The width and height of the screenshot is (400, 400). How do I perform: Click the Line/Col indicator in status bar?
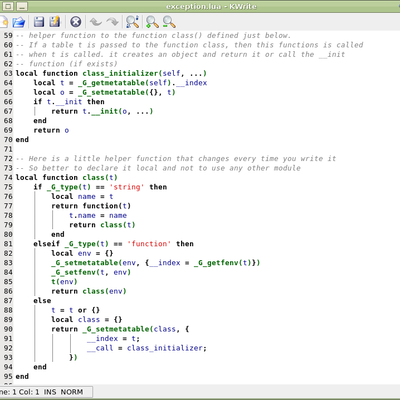[x=20, y=392]
